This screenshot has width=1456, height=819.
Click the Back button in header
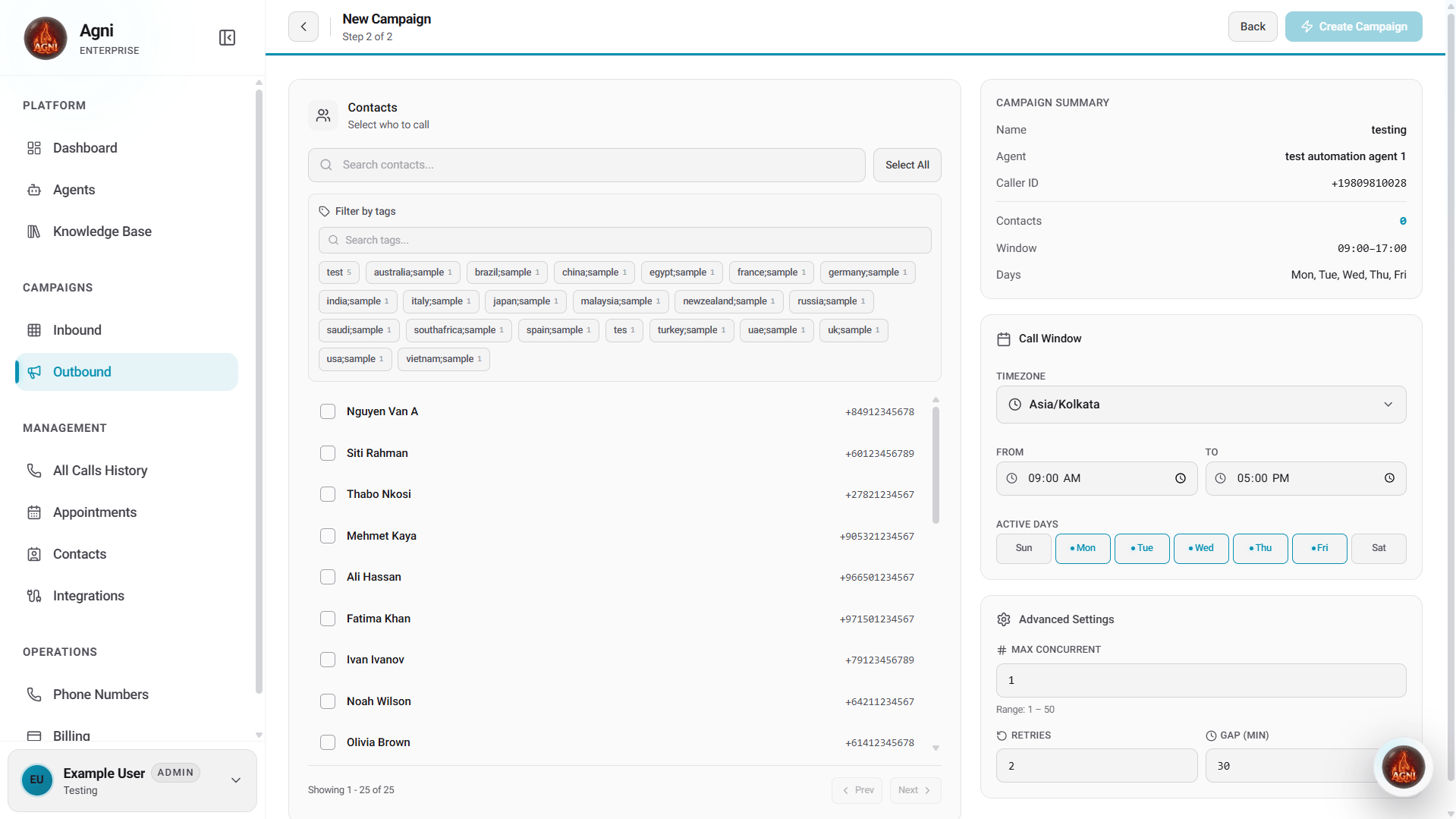pos(1253,27)
